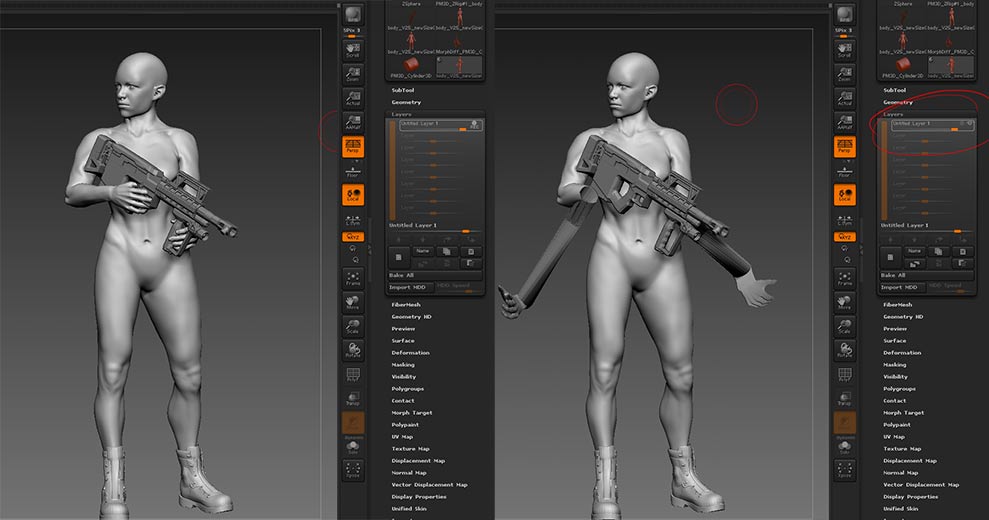Click Scroll icon in left view's shelf
The image size is (989, 520).
tap(353, 50)
